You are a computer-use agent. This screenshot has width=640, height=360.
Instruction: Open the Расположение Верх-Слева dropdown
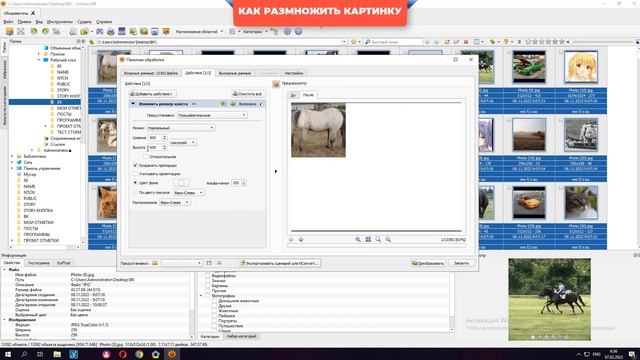pos(174,202)
